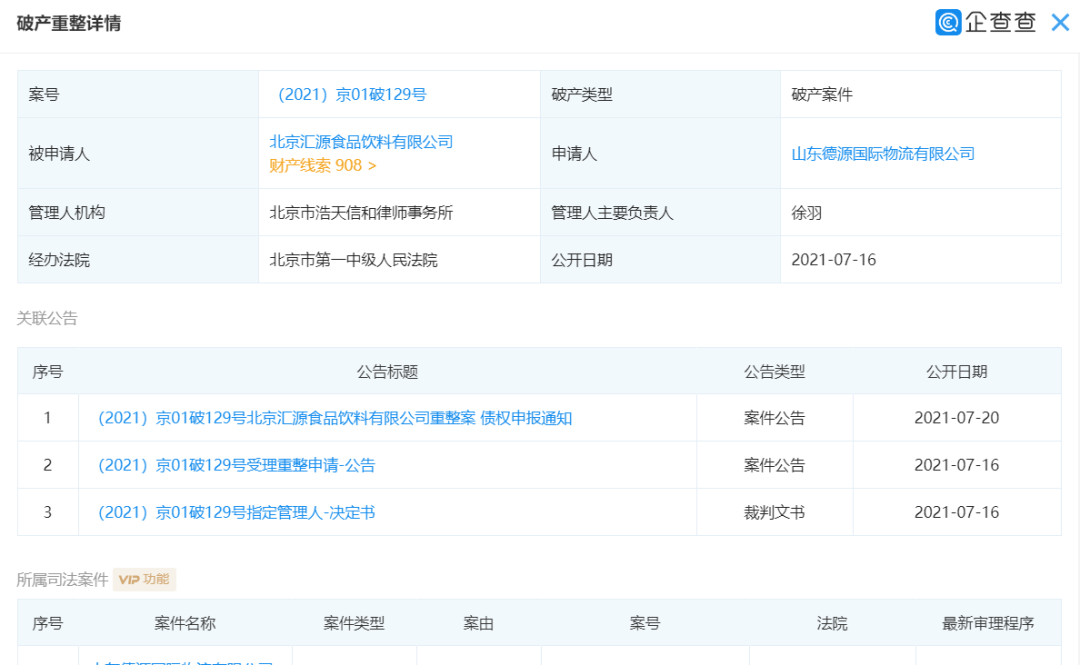Click the 公告标题 column header
This screenshot has width=1080, height=665.
(x=387, y=372)
